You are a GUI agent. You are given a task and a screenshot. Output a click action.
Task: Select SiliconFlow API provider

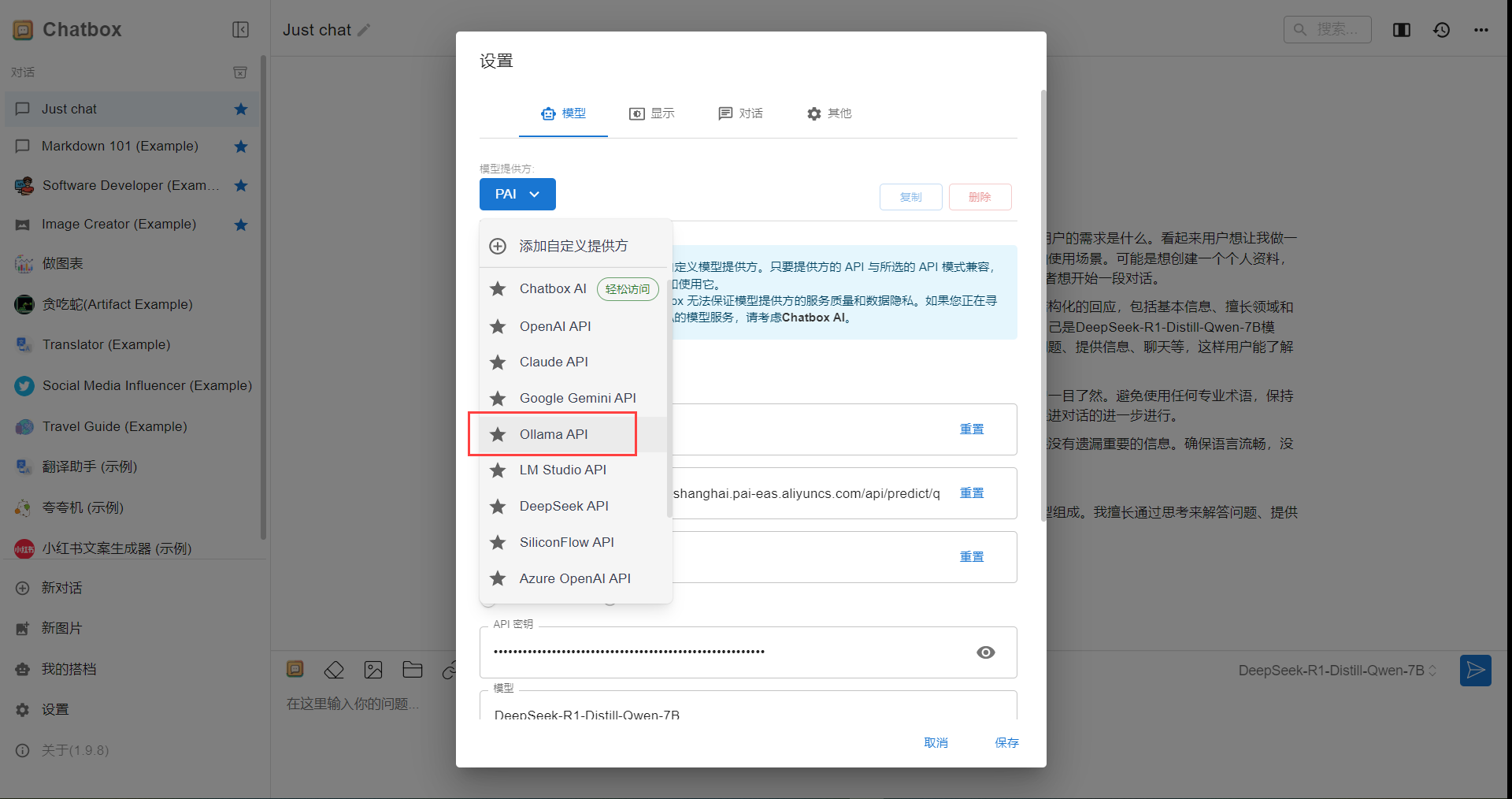coord(573,542)
